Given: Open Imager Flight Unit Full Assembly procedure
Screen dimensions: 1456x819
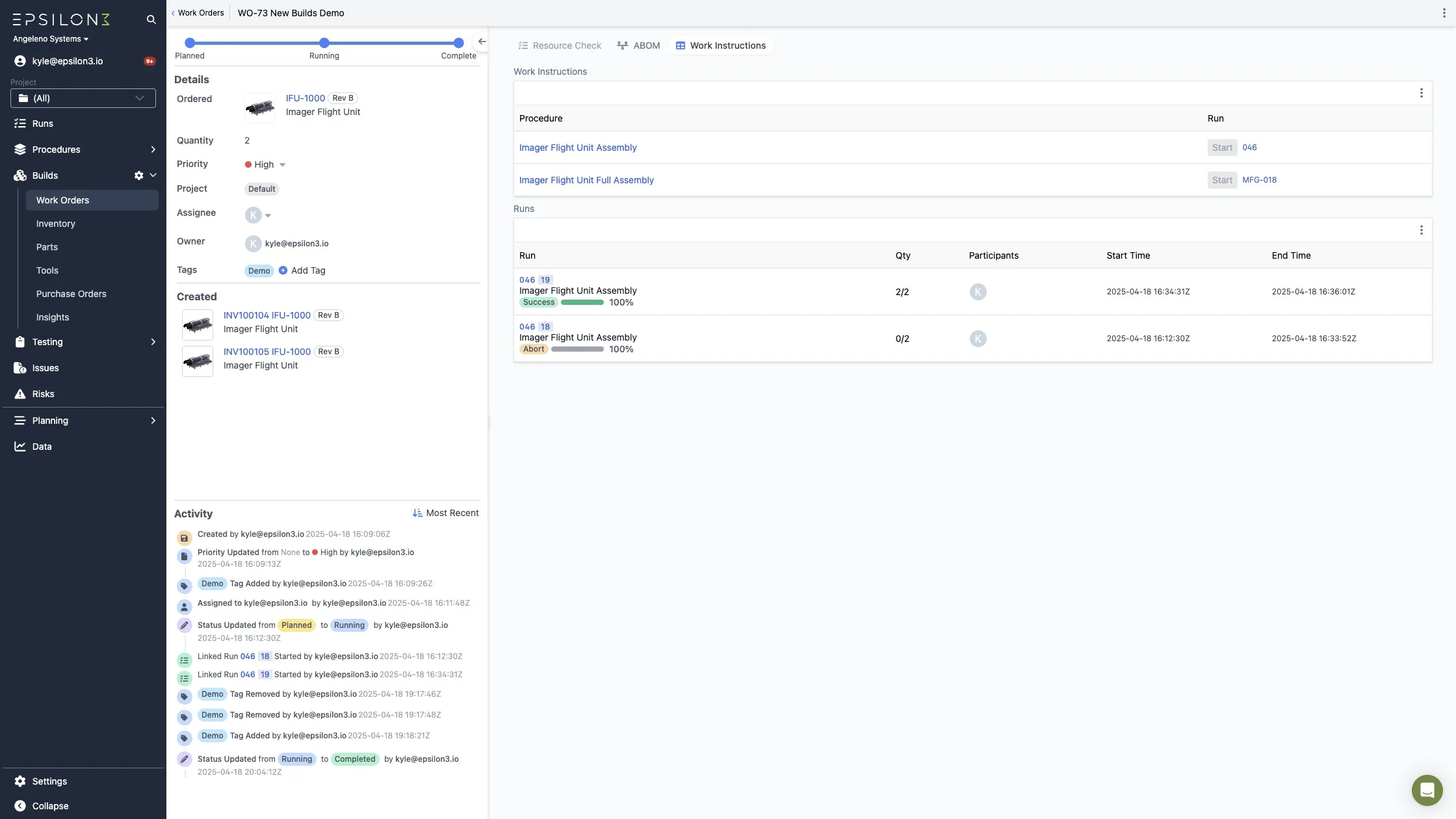Looking at the screenshot, I should click(586, 180).
